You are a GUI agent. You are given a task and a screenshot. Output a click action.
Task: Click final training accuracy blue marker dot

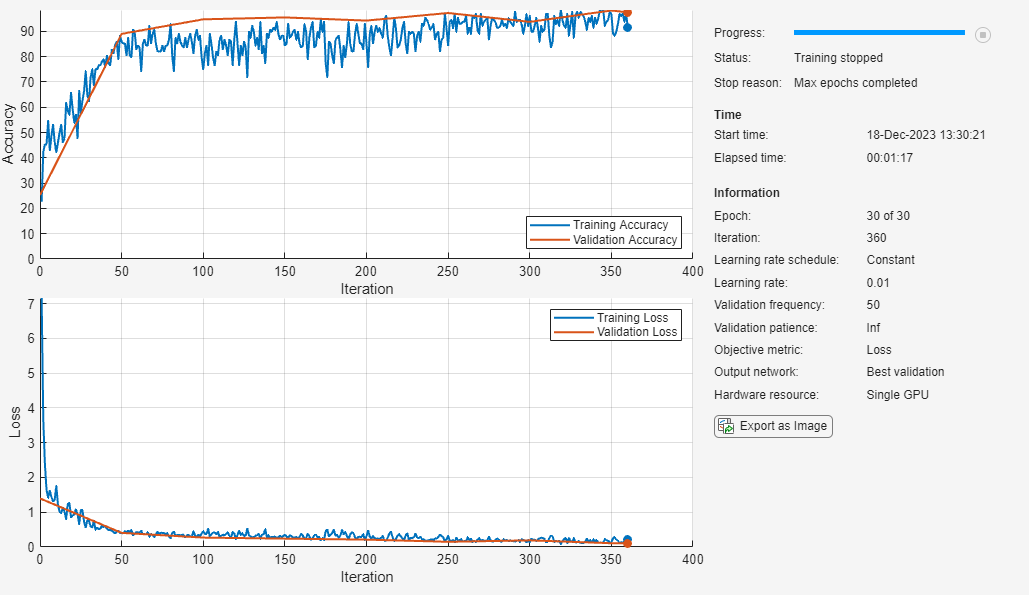(627, 27)
